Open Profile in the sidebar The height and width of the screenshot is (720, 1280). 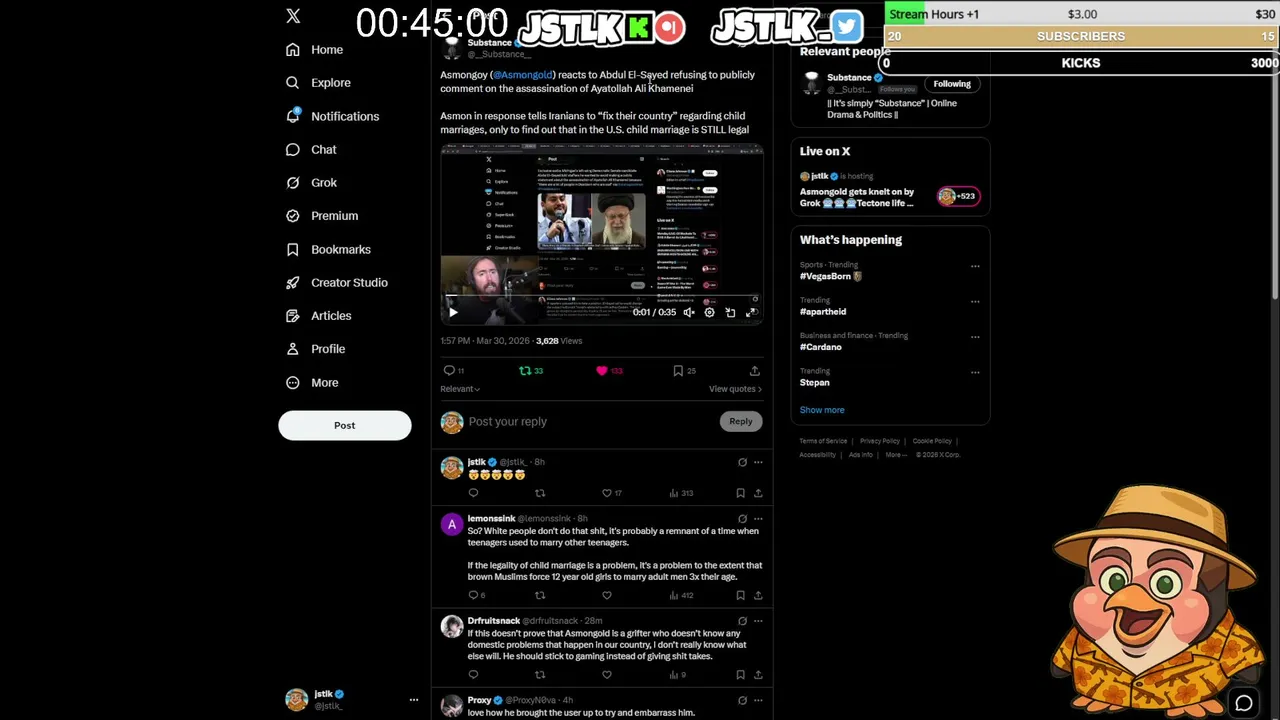click(x=315, y=349)
